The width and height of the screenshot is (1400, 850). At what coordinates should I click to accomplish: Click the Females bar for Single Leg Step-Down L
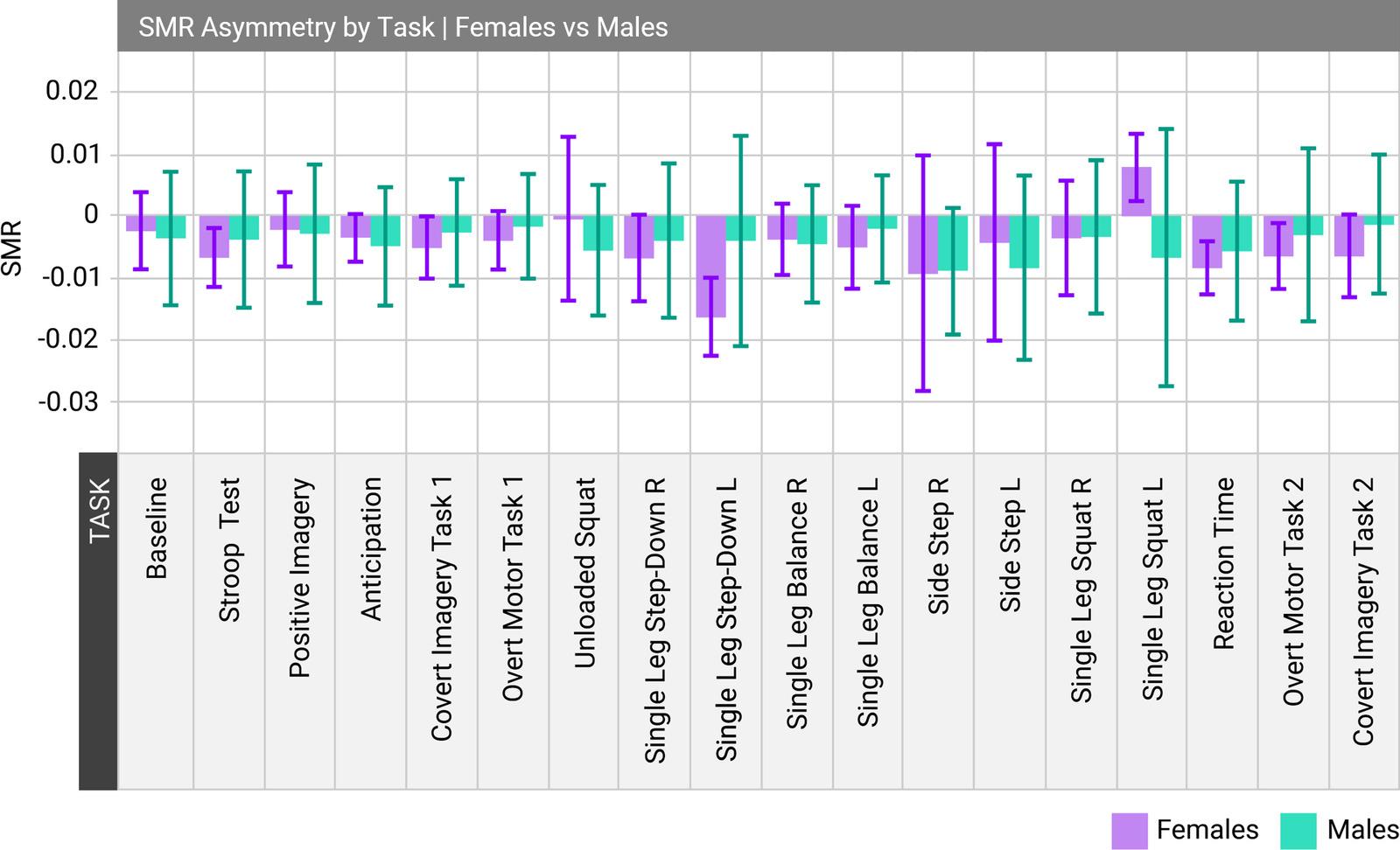(710, 266)
